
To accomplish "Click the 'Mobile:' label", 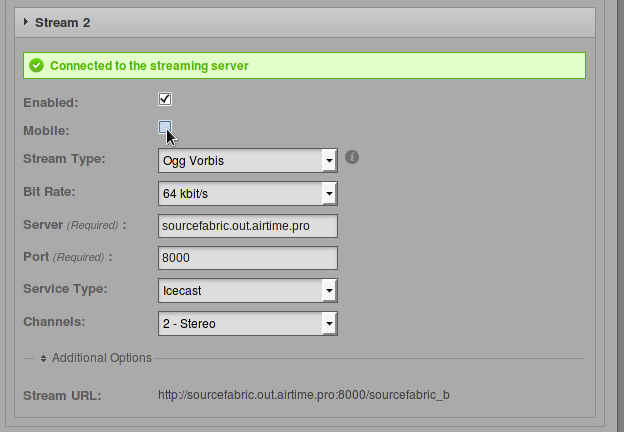I will click(x=46, y=130).
